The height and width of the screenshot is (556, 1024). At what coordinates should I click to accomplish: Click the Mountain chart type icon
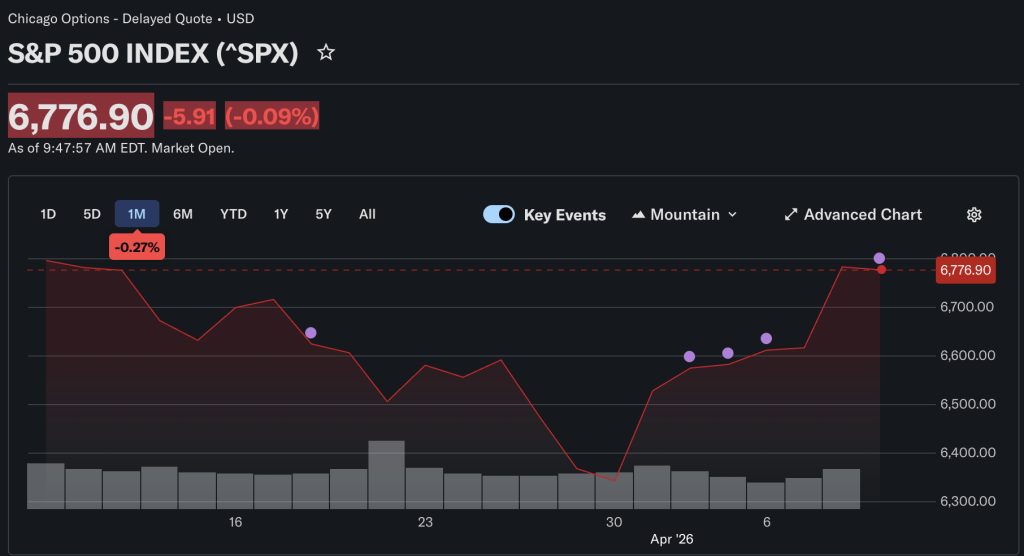[638, 215]
